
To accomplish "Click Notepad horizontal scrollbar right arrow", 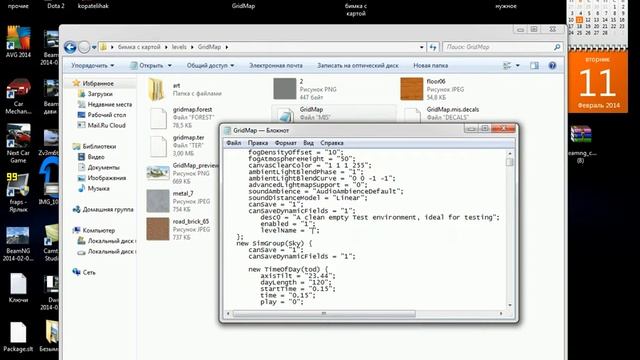I will point(501,313).
